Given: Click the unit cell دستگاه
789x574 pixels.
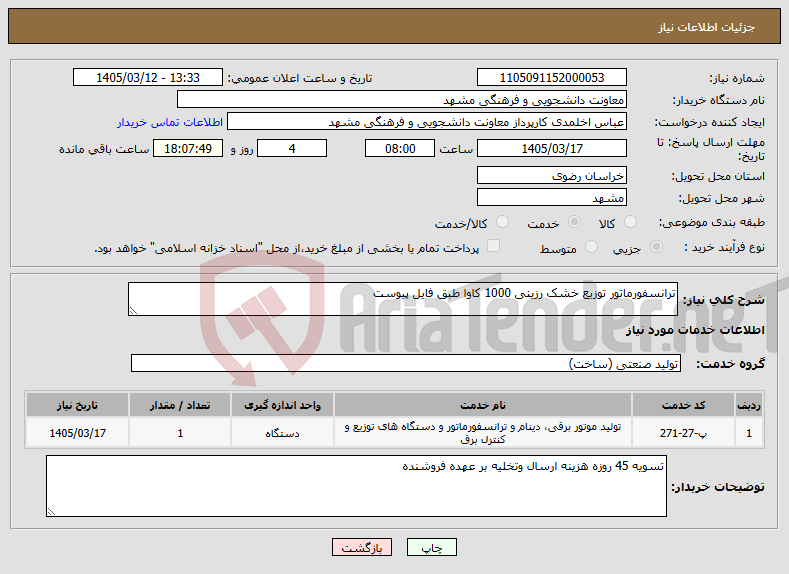Looking at the screenshot, I should pyautogui.click(x=282, y=433).
